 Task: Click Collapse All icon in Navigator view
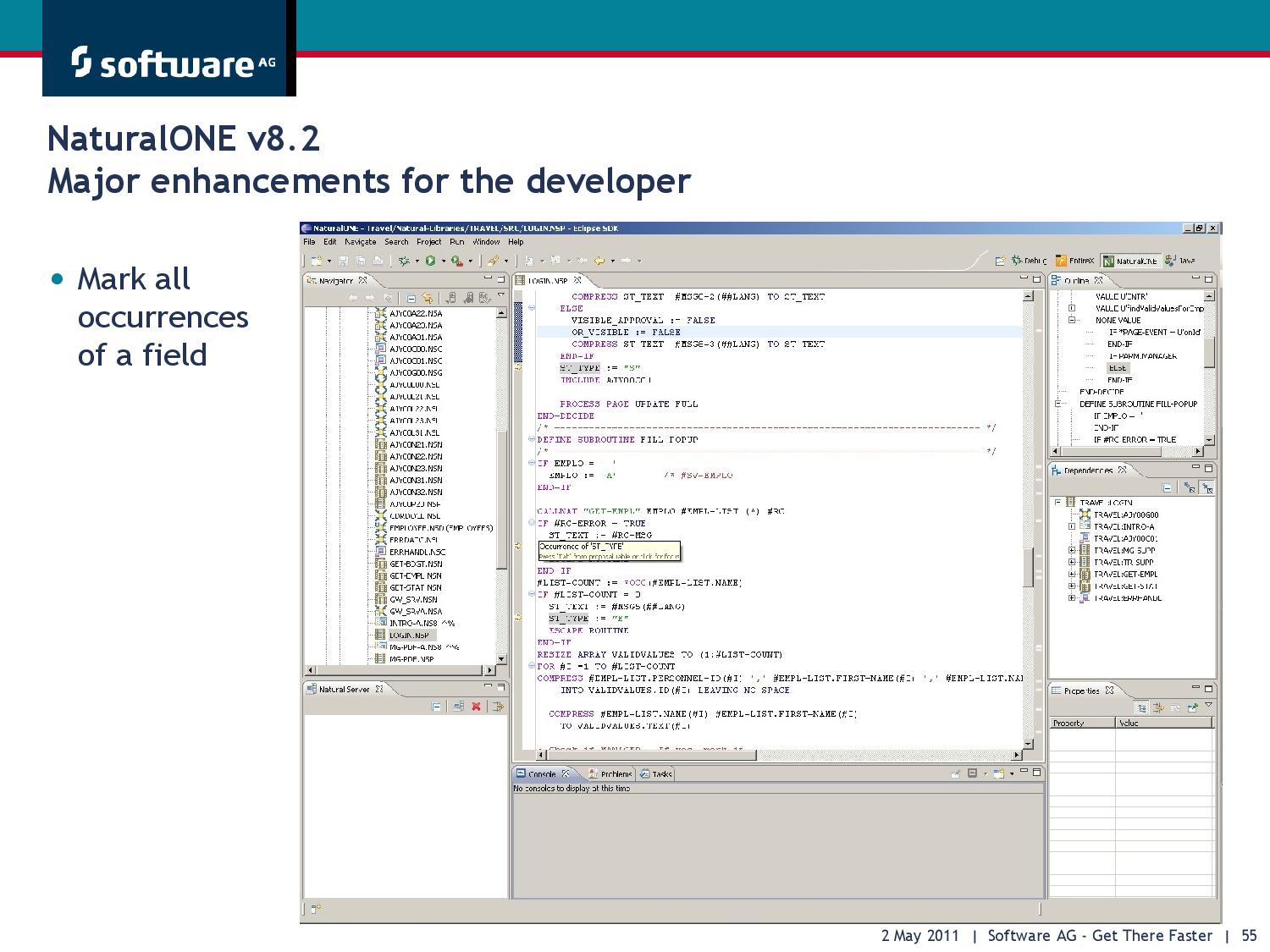[x=411, y=298]
